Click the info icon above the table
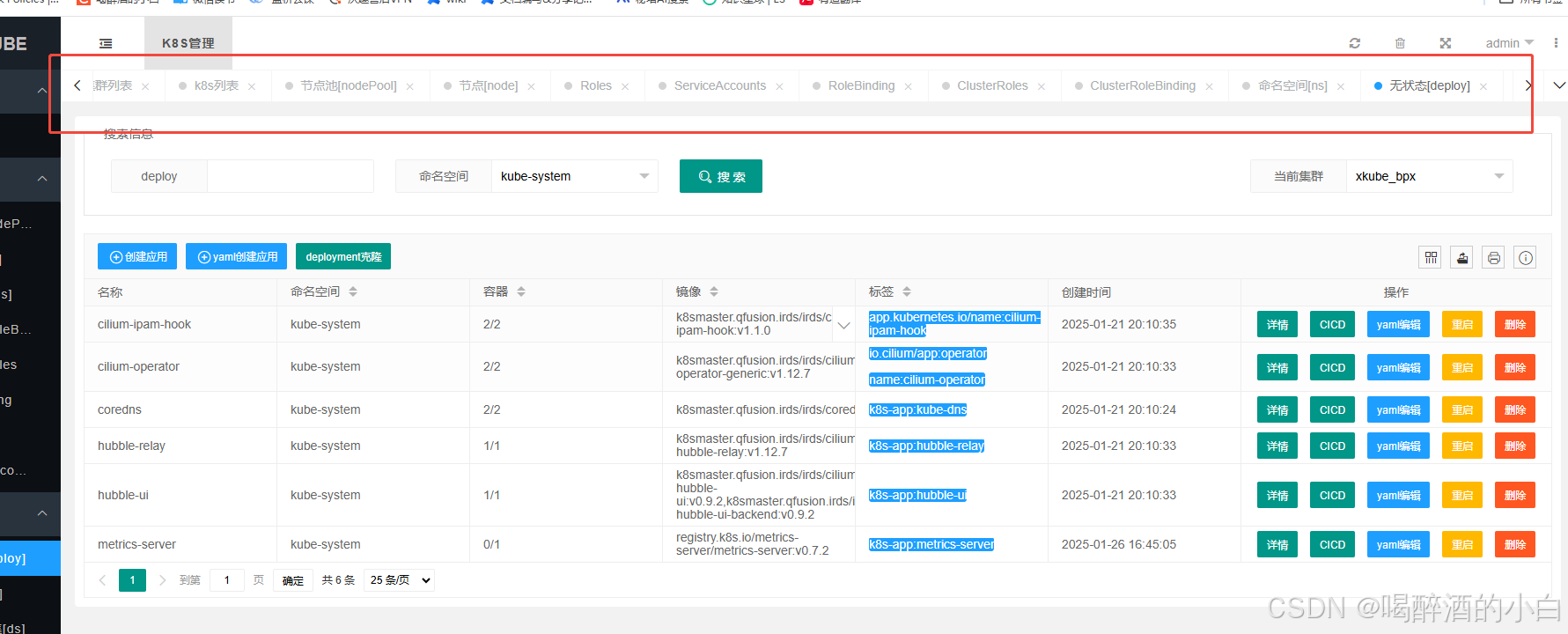1568x634 pixels. point(1526,257)
